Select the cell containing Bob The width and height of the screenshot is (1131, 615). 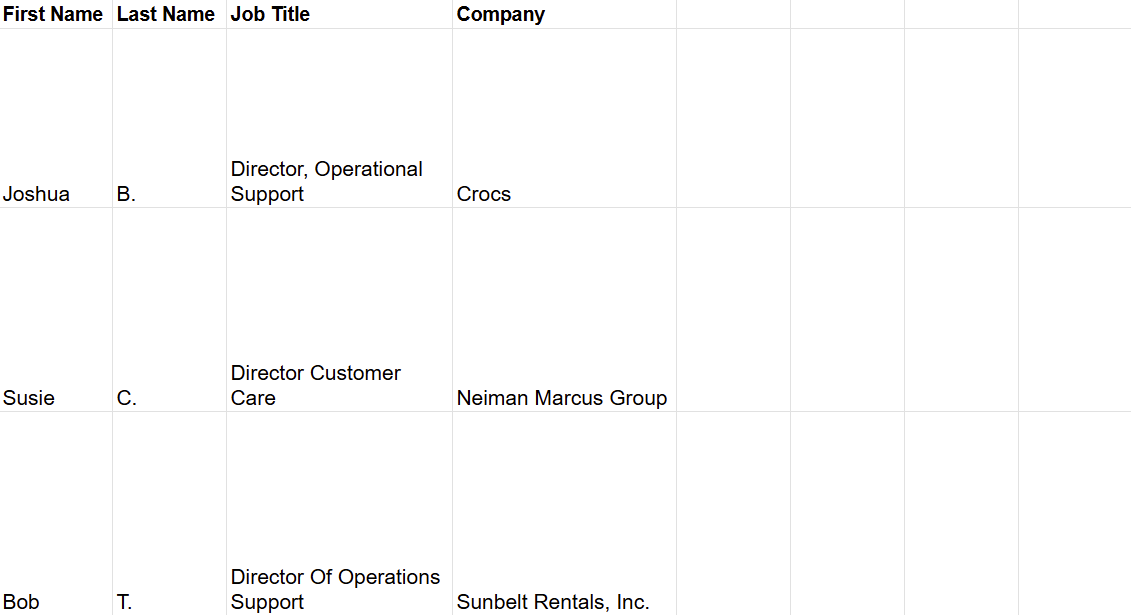pos(56,513)
